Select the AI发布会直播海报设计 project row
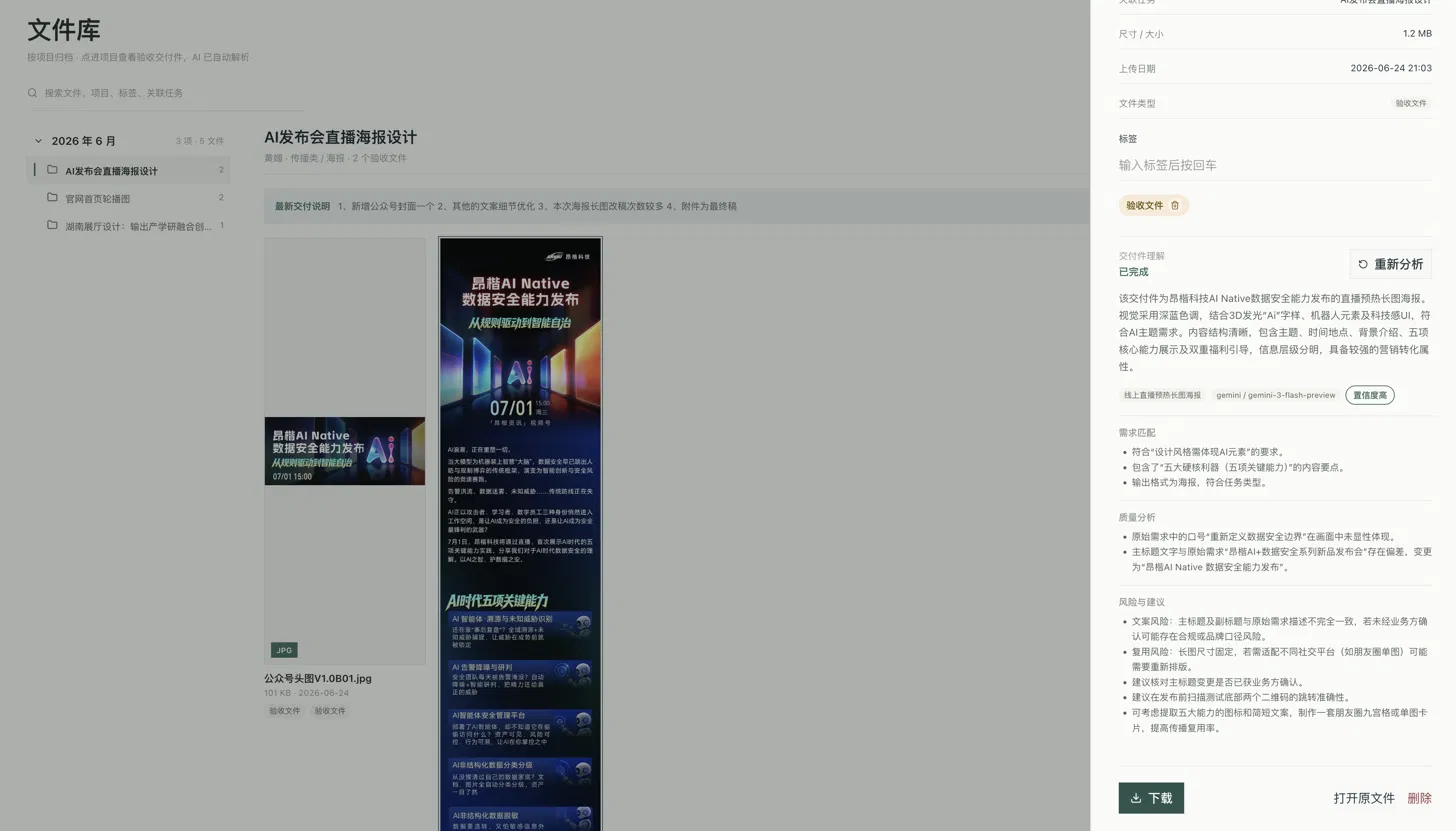 (x=128, y=170)
